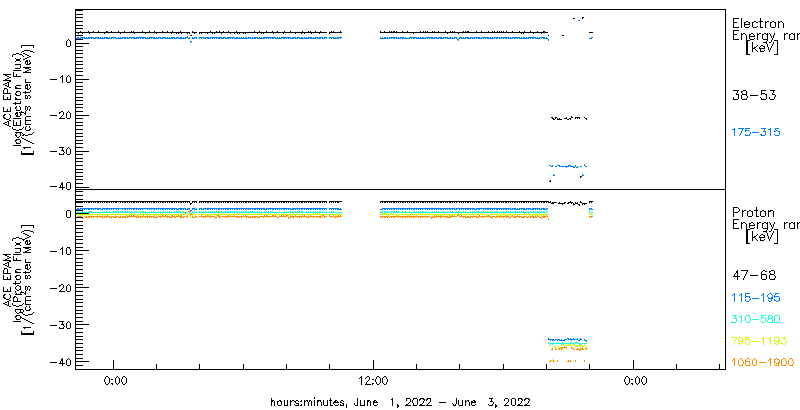Click the -40 tick label on proton plot
Screen dimensions: 800x410
point(59,362)
